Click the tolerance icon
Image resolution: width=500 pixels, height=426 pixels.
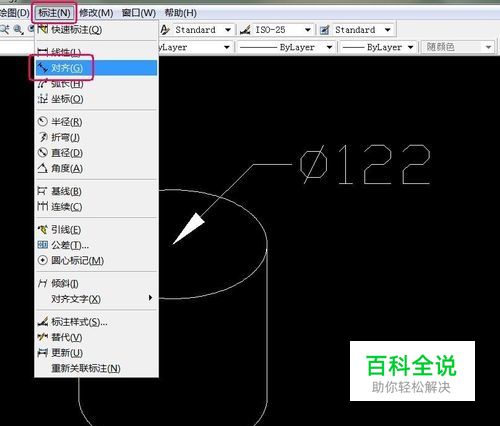click(42, 245)
